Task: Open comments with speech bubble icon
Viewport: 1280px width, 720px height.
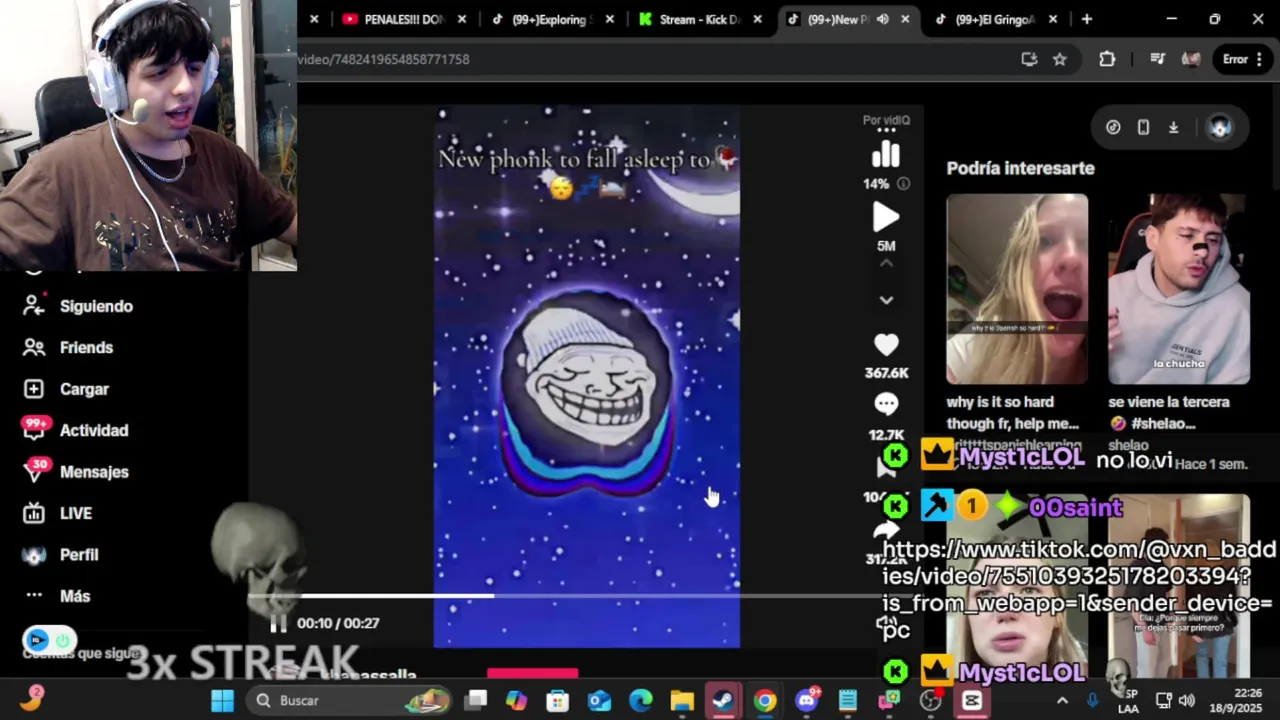Action: [886, 404]
